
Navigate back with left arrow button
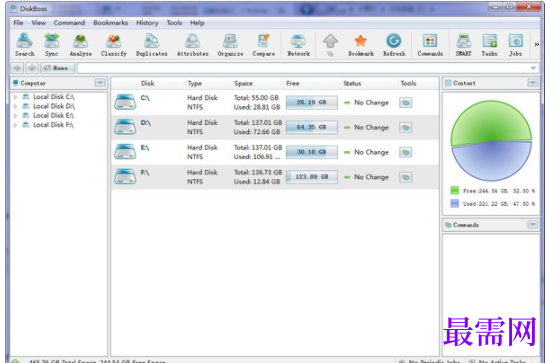[17, 68]
